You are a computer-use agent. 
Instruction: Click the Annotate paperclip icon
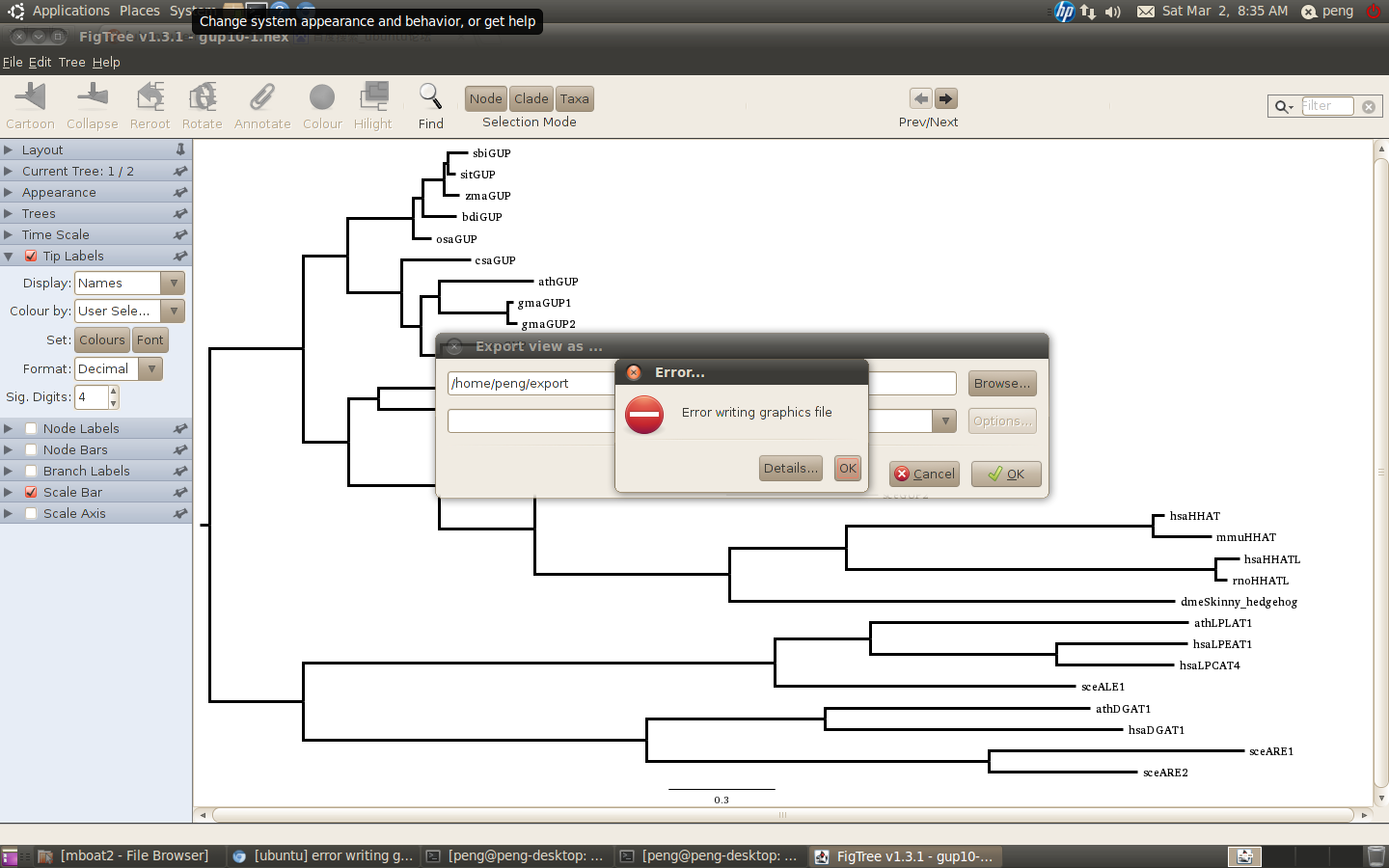coord(261,97)
